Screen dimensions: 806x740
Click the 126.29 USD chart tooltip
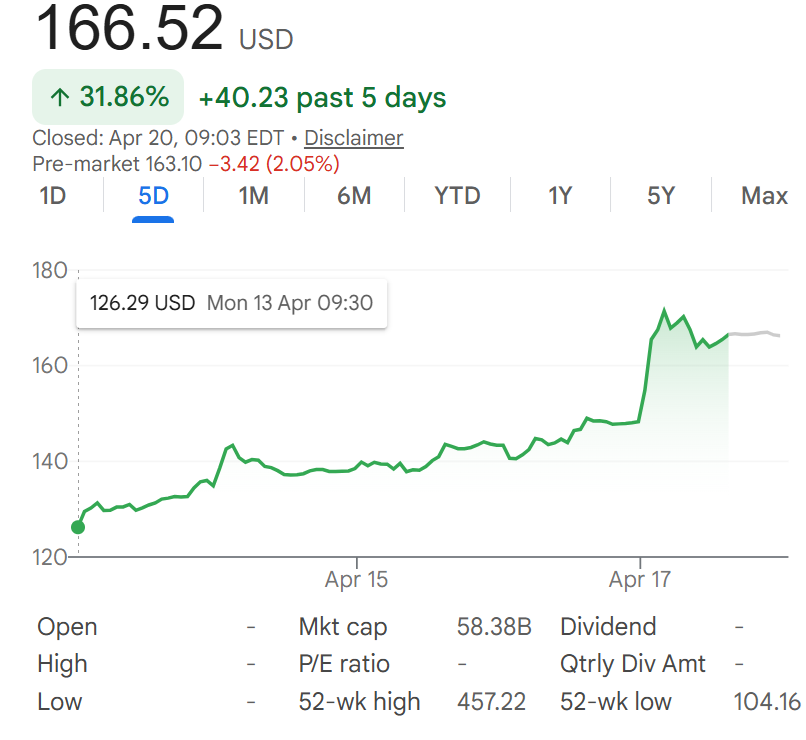[x=231, y=303]
